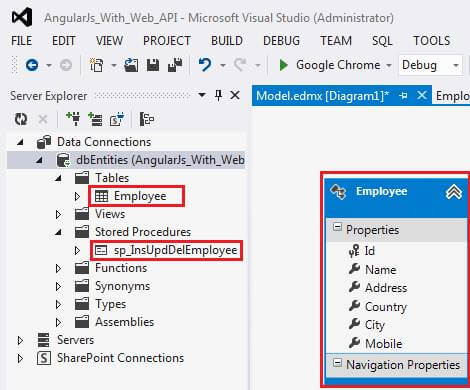Click the Visual Studio logo icon
This screenshot has height=390, width=470.
tap(22, 17)
